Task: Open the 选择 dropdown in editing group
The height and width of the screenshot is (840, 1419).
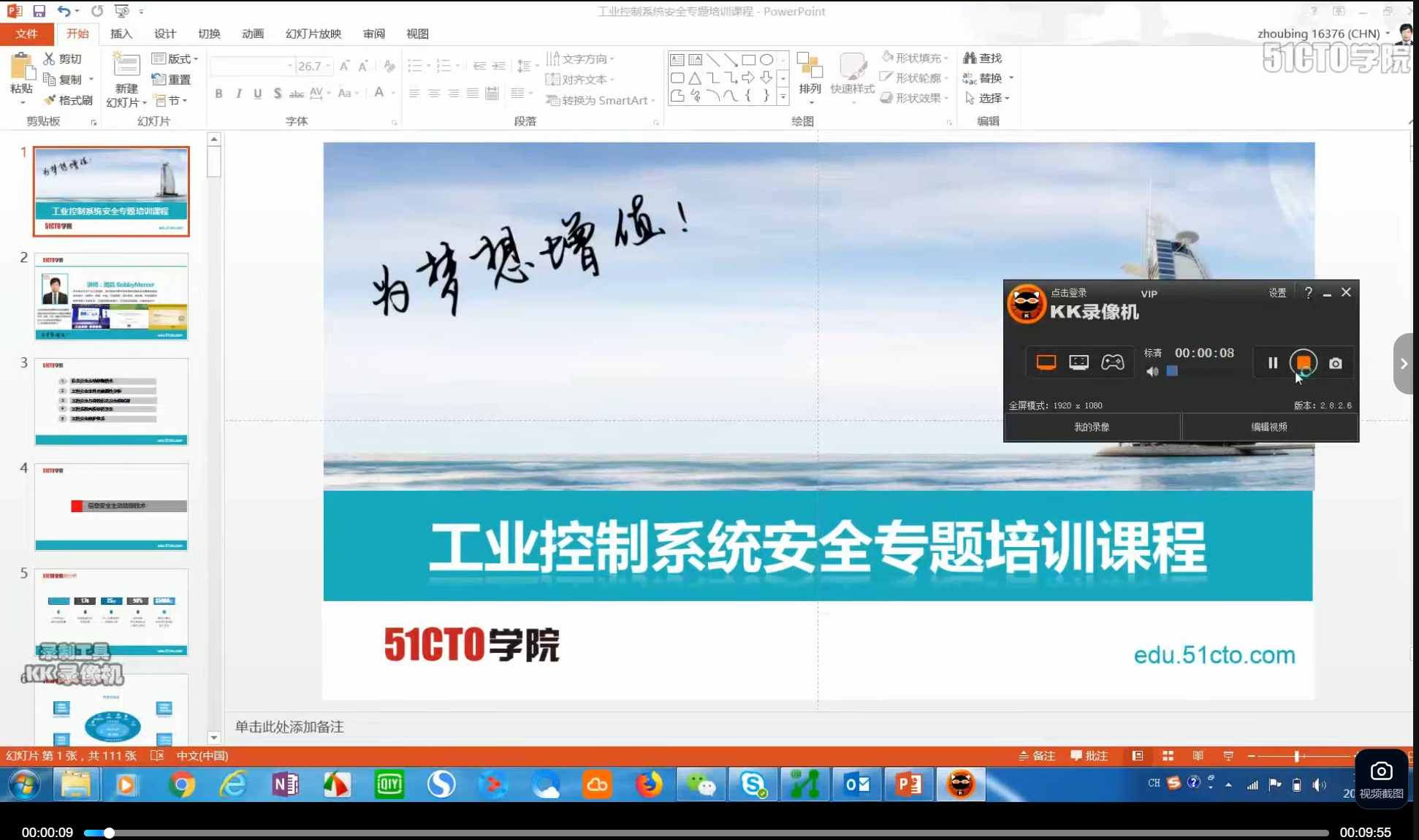Action: point(990,99)
